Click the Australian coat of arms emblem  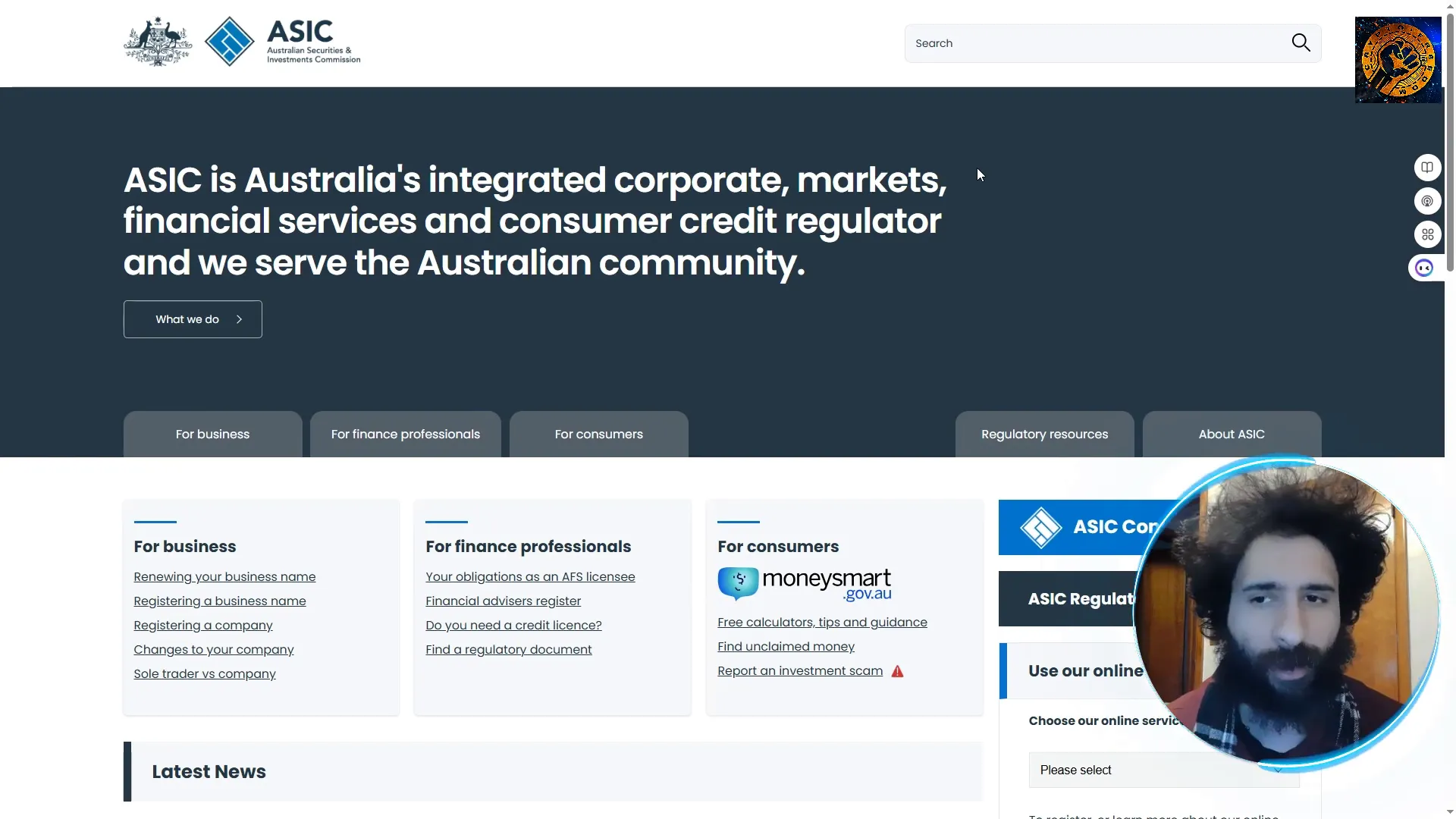tap(158, 42)
